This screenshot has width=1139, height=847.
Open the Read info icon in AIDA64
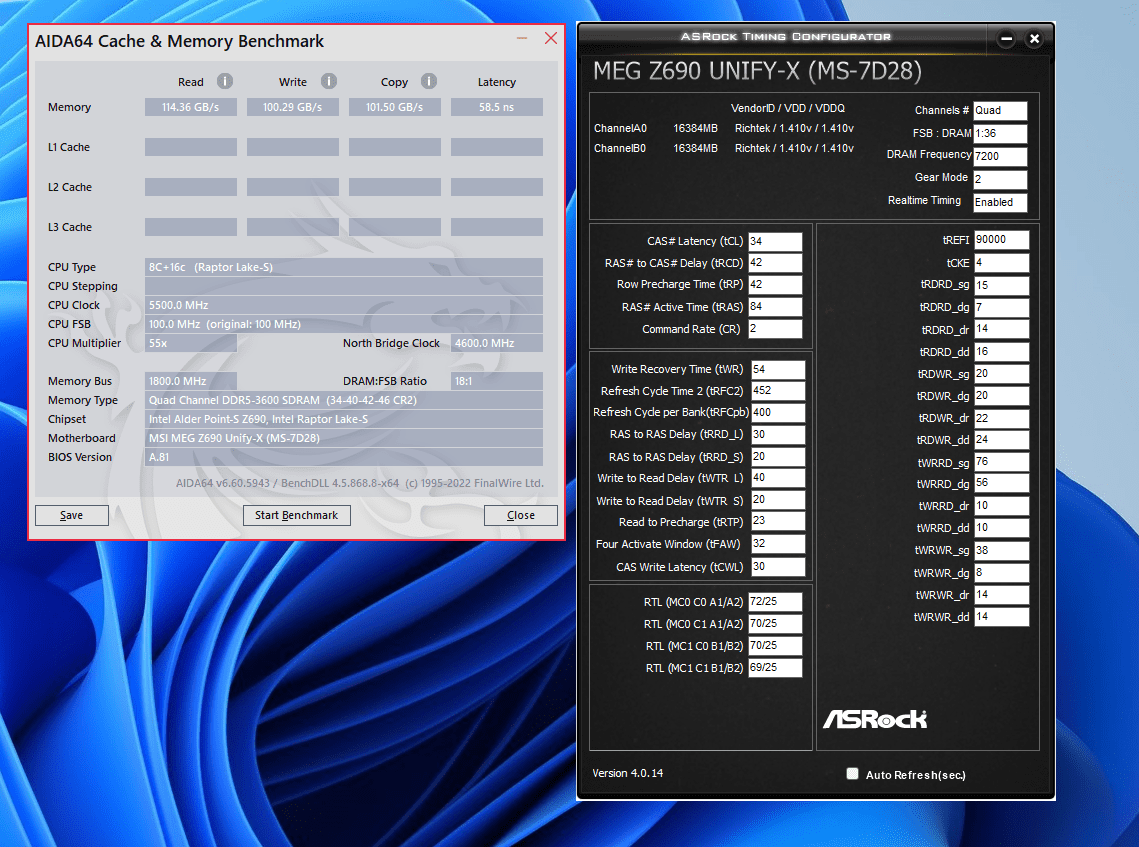225,81
